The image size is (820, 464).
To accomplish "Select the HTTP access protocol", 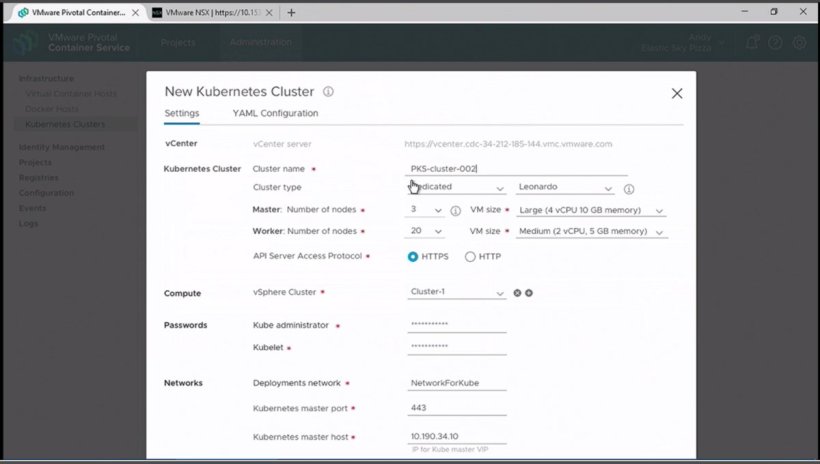I will point(470,257).
